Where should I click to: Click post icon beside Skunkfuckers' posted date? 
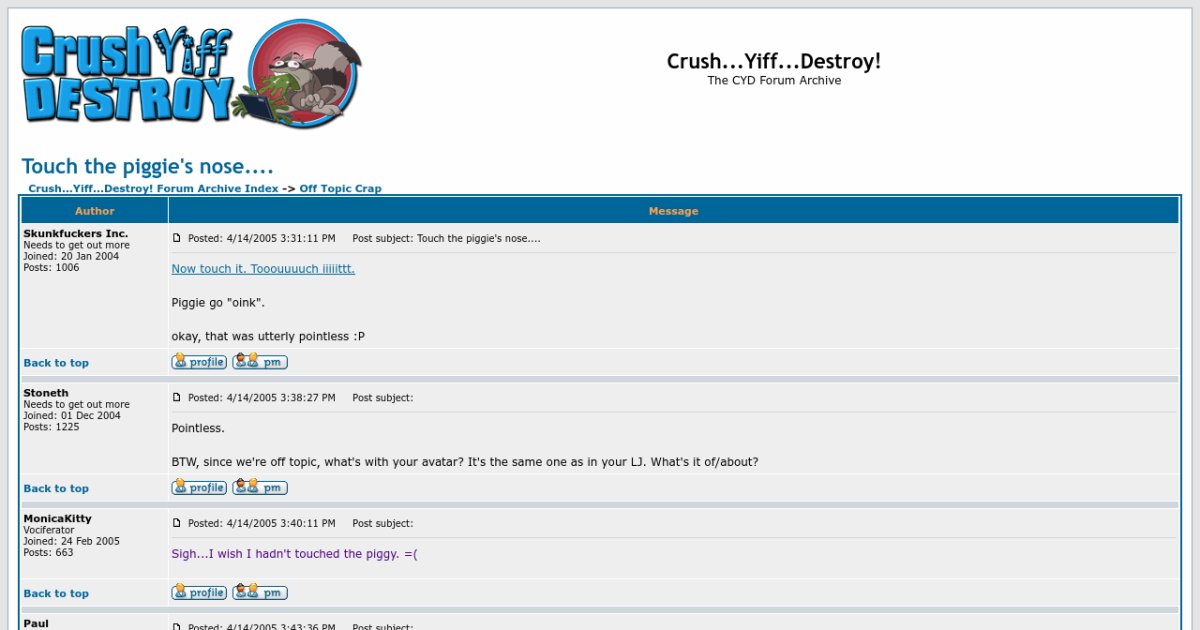pyautogui.click(x=177, y=238)
